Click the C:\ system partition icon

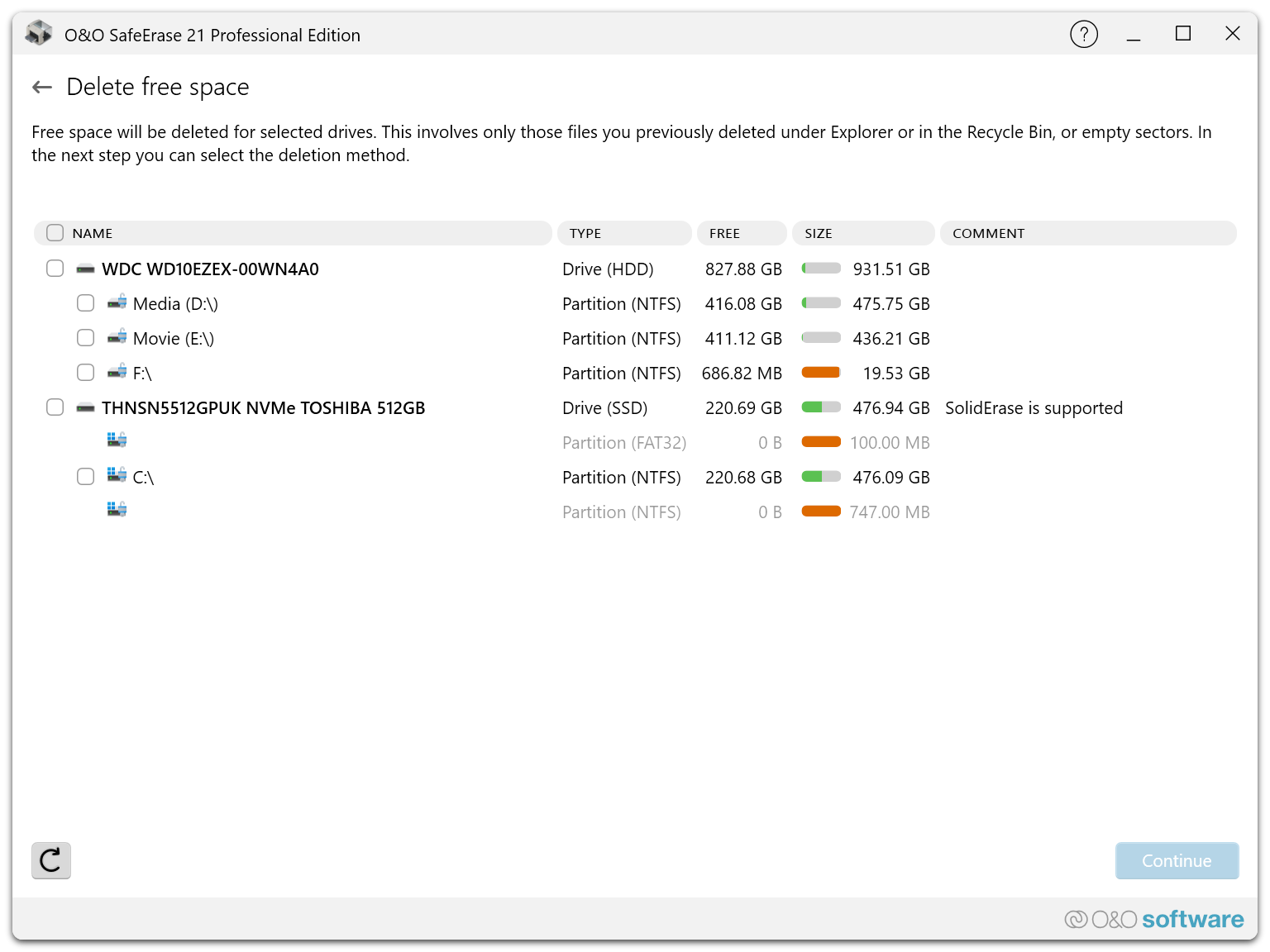(x=117, y=476)
